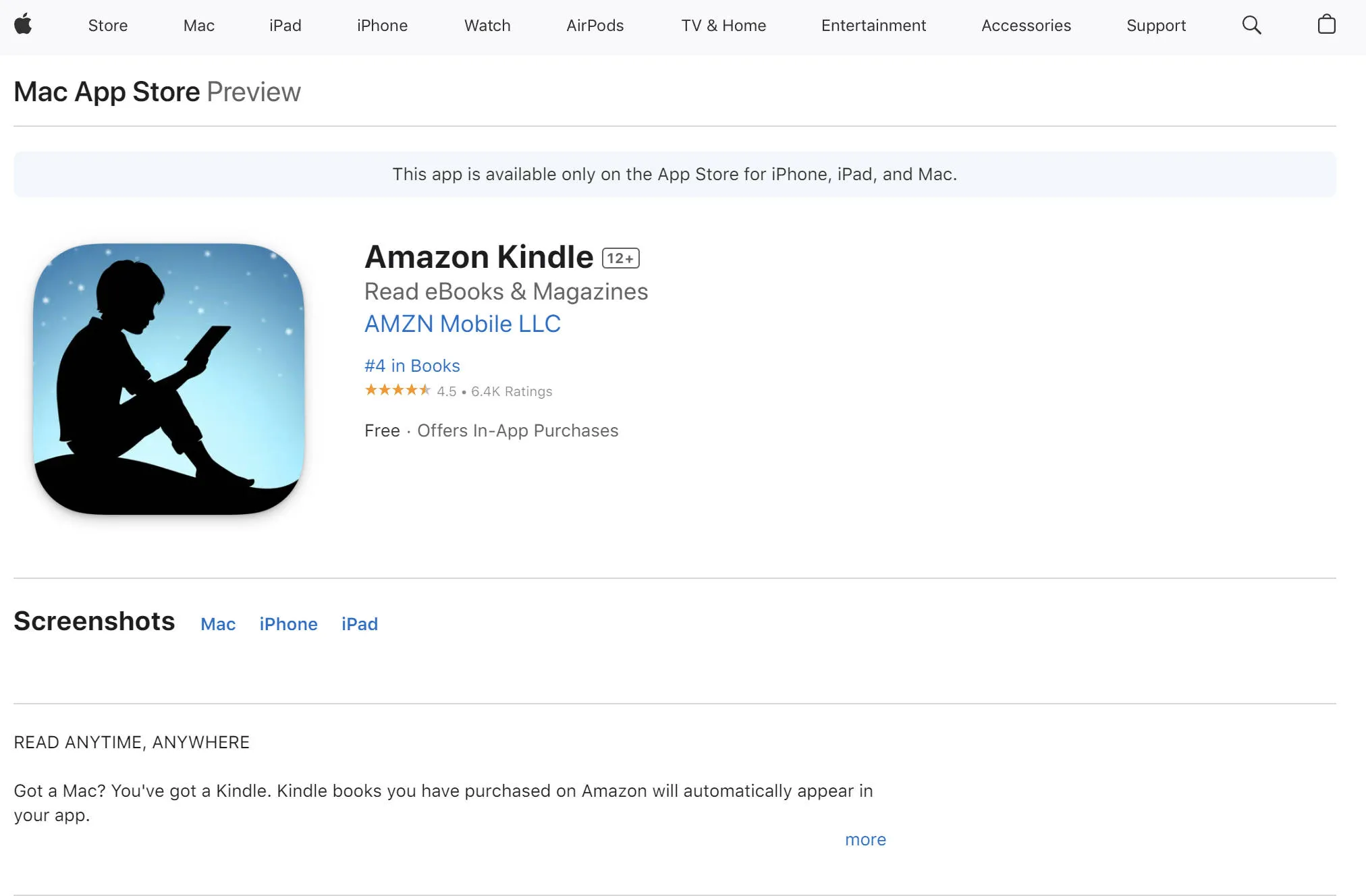Open the AMZN Mobile LLC developer link

pyautogui.click(x=462, y=324)
